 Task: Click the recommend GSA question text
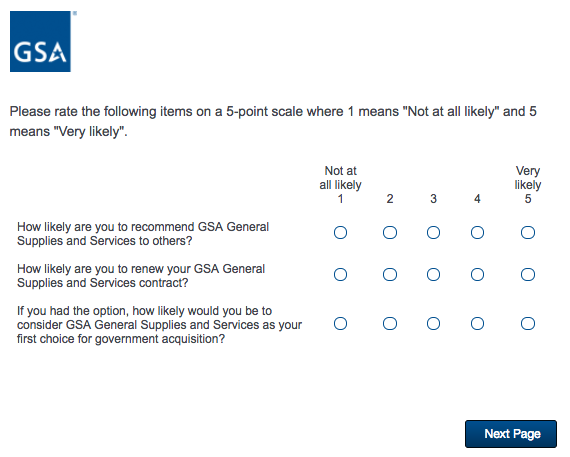pos(143,234)
